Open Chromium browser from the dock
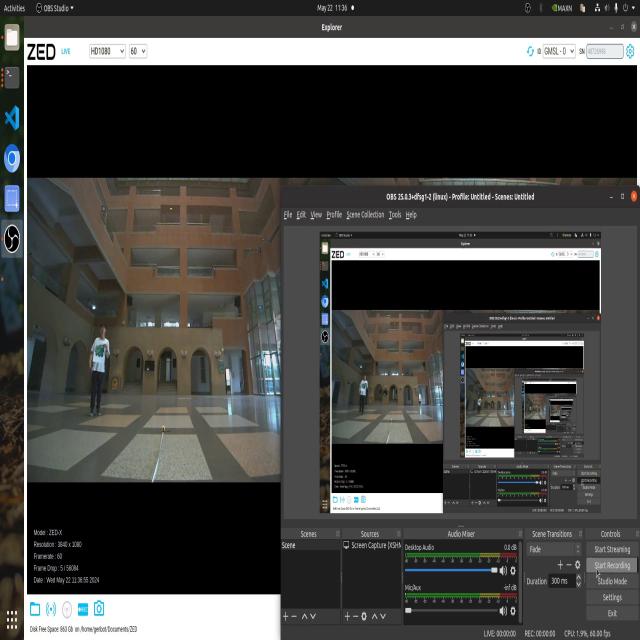Viewport: 640px width, 640px height. coord(12,158)
